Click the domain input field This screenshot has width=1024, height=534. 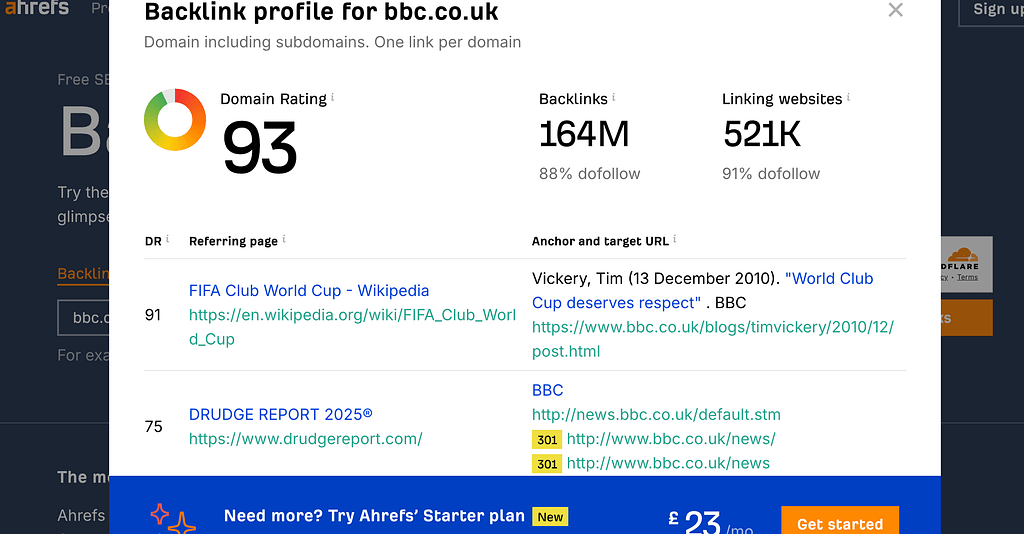click(x=85, y=318)
